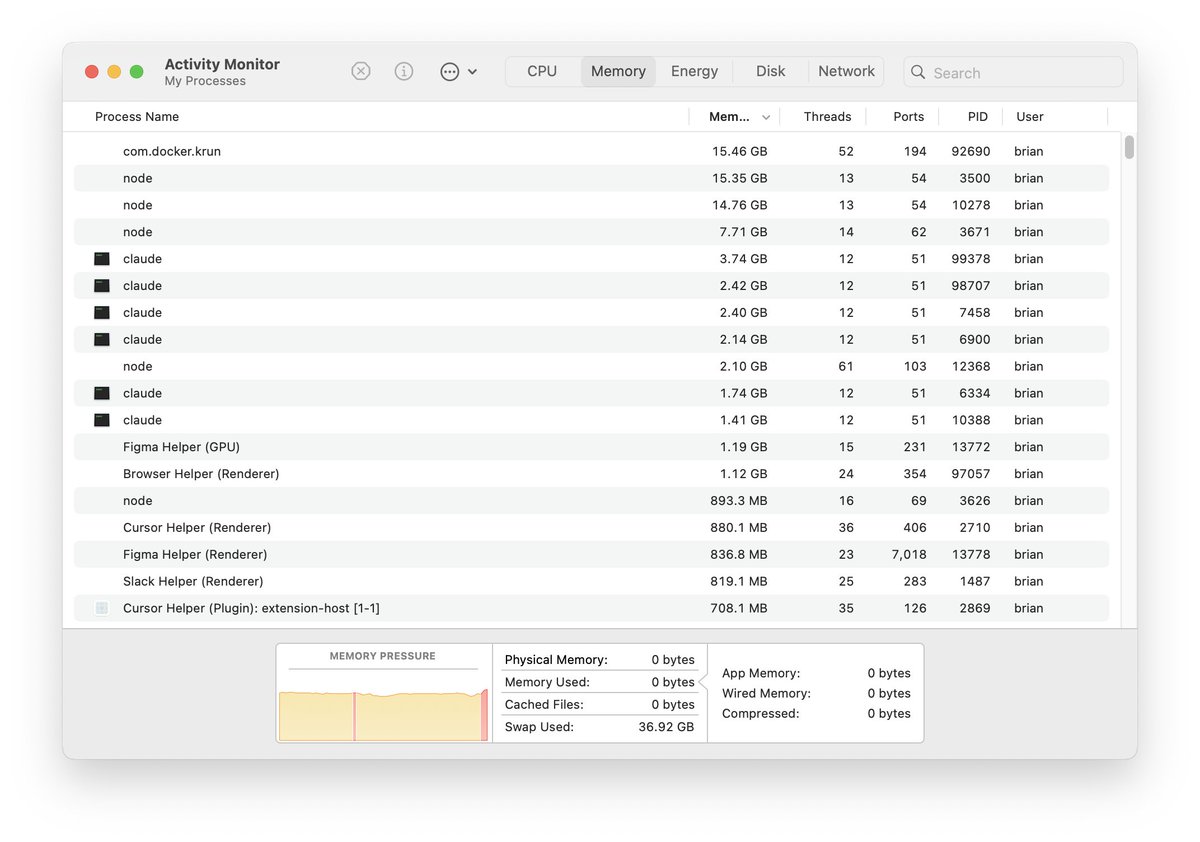
Task: Select the Browser Helper (Renderer) row
Action: (591, 474)
